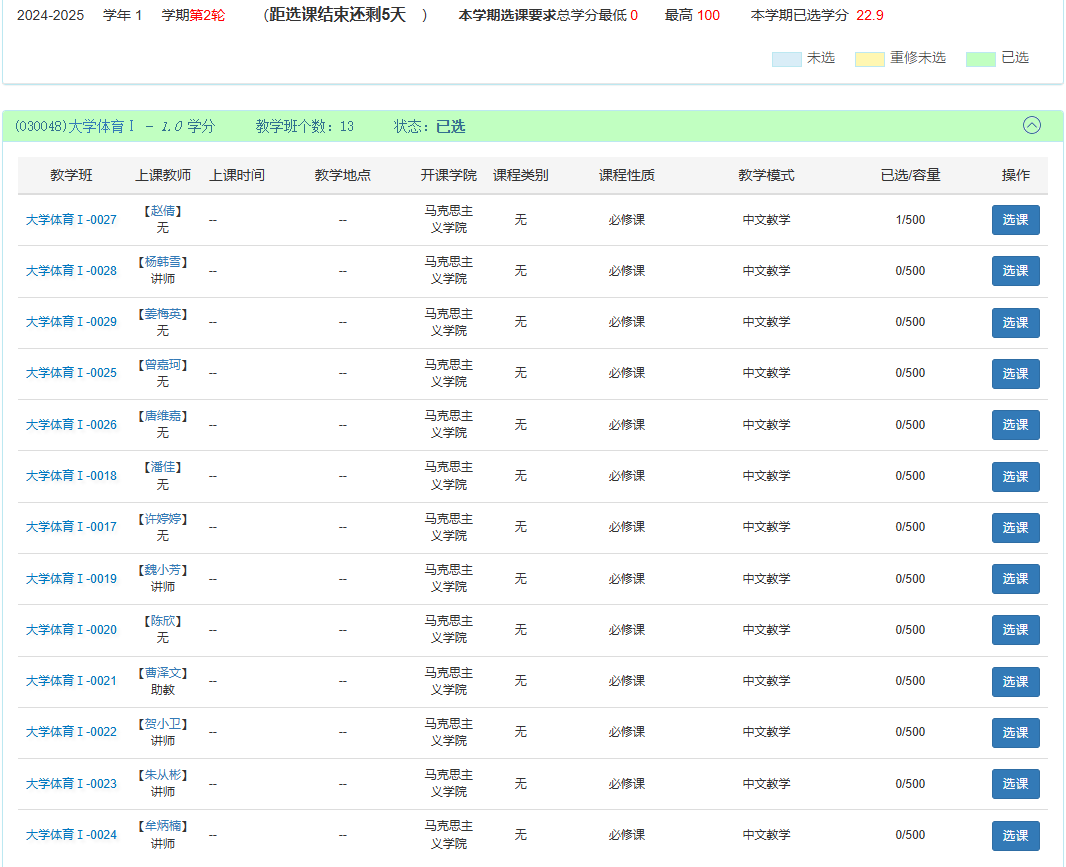Image resolution: width=1066 pixels, height=867 pixels.
Task: Open teacher link 杨韩雪
Action: coord(162,262)
